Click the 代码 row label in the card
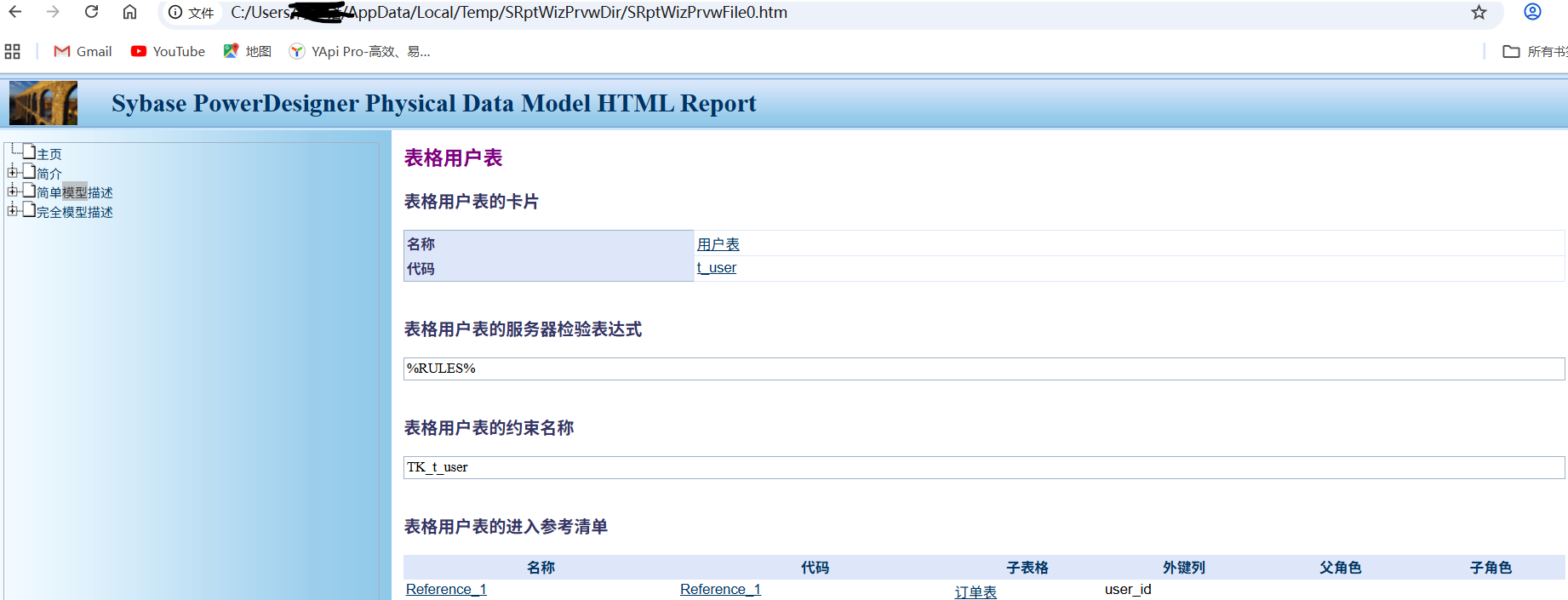Image resolution: width=1568 pixels, height=600 pixels. pyautogui.click(x=421, y=269)
